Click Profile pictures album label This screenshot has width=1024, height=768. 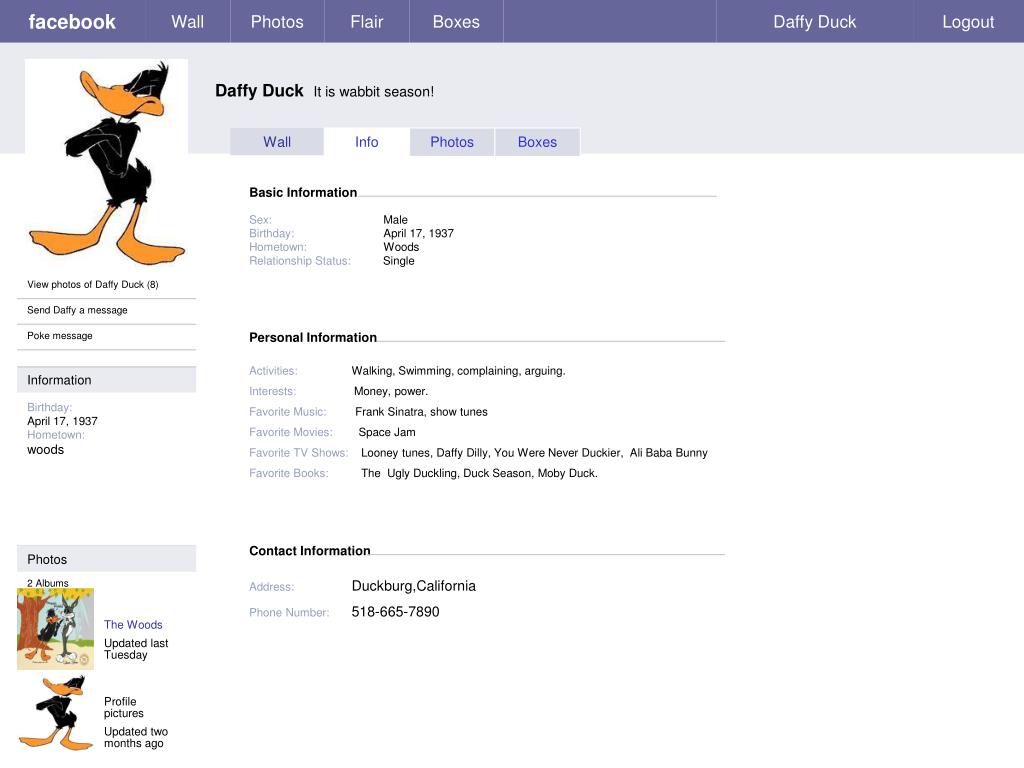point(123,707)
